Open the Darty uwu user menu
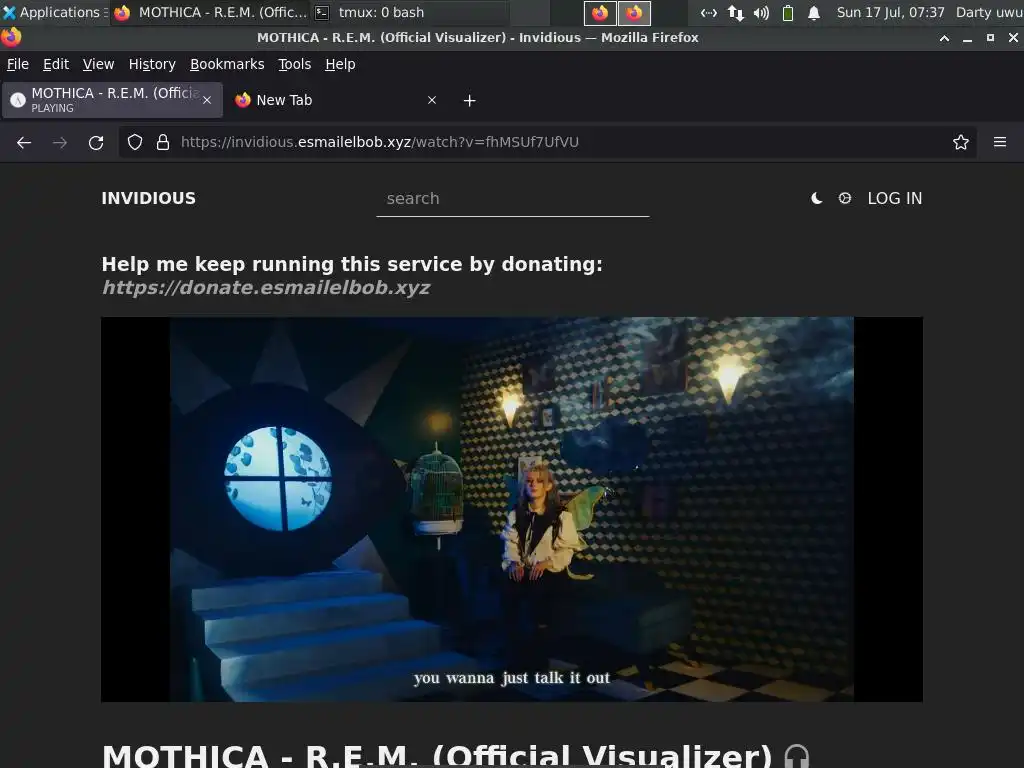The width and height of the screenshot is (1024, 768). [x=989, y=12]
